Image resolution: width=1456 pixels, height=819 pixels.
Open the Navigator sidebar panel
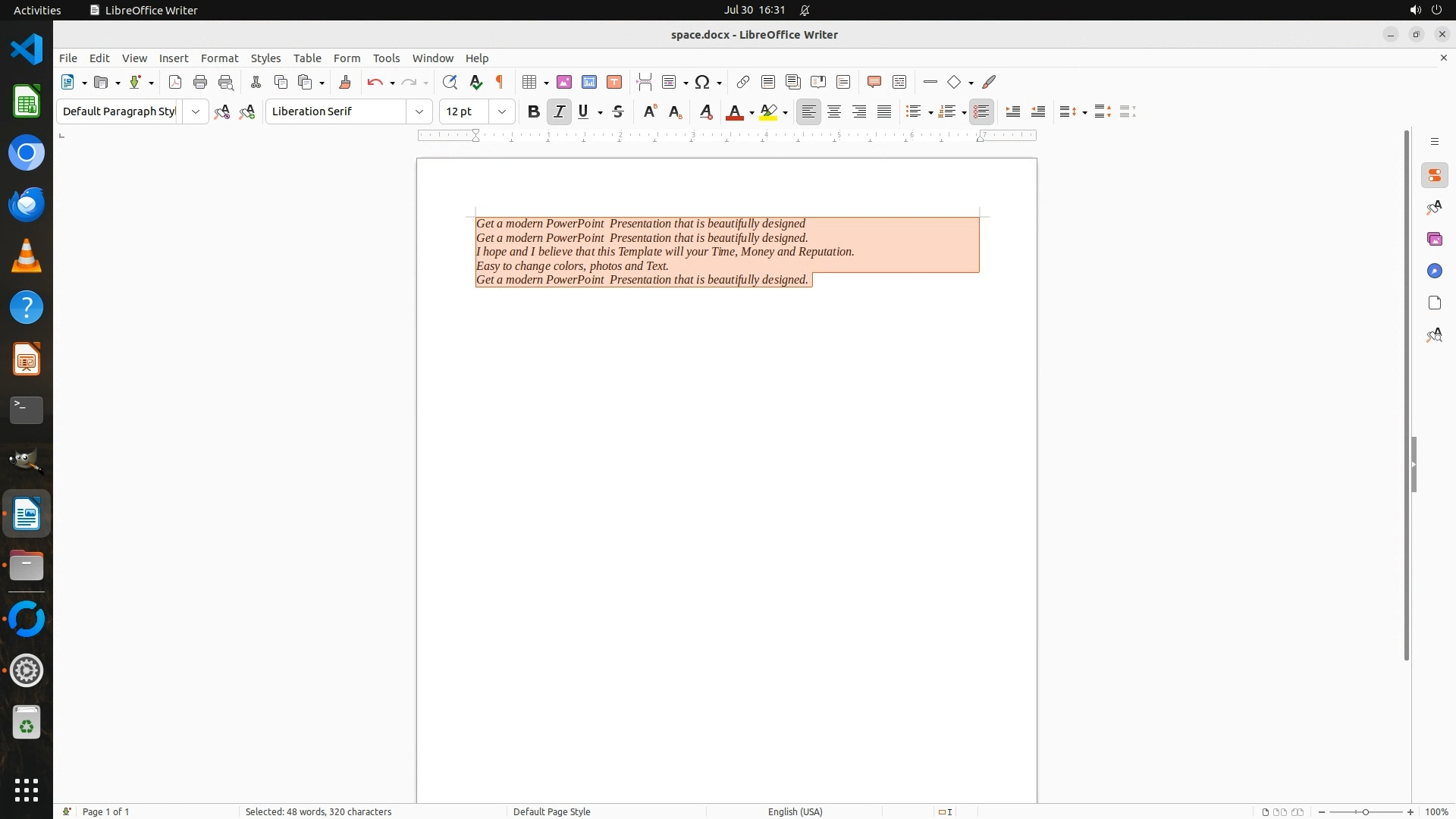(x=1434, y=271)
